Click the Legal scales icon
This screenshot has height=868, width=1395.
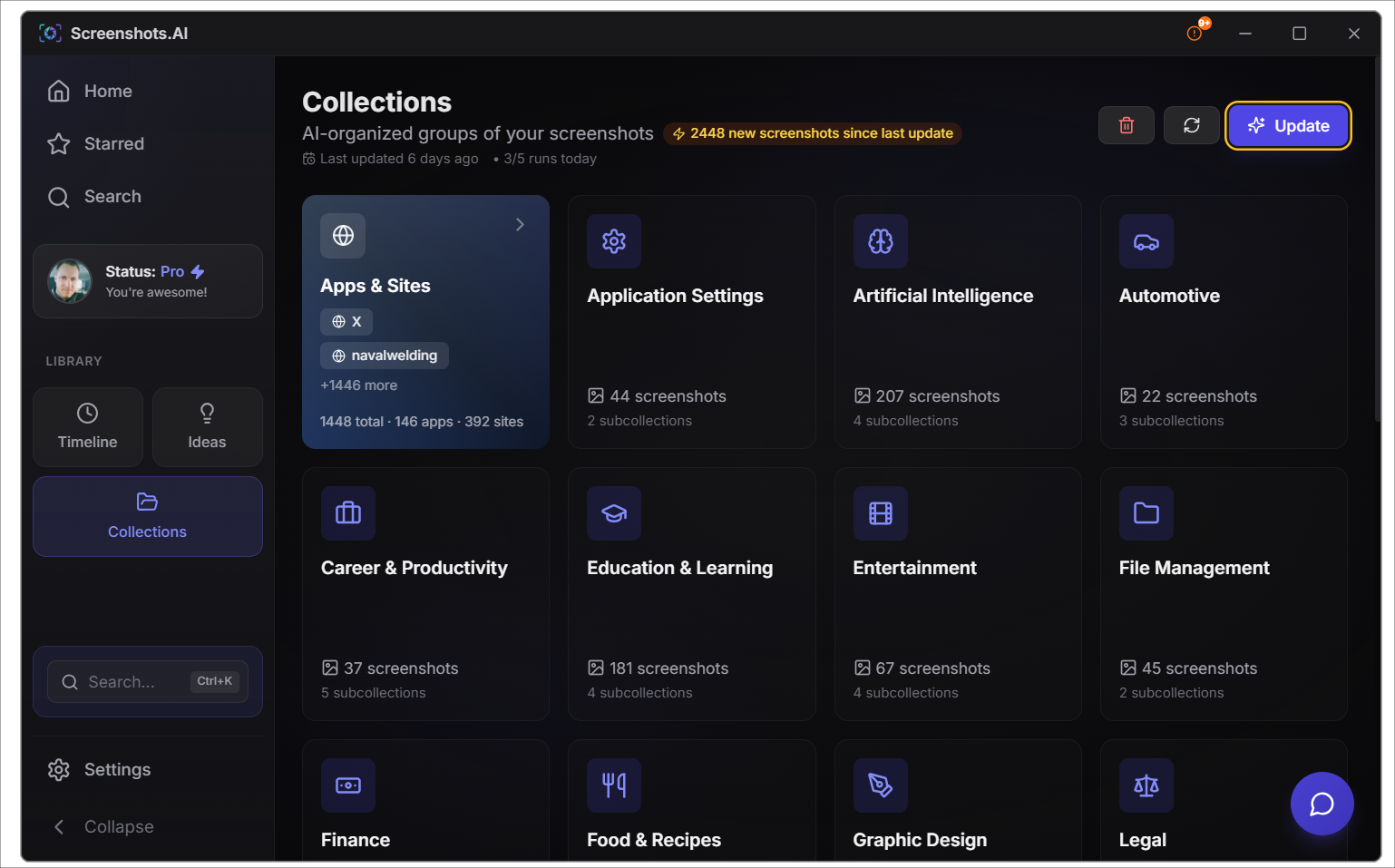pyautogui.click(x=1146, y=785)
